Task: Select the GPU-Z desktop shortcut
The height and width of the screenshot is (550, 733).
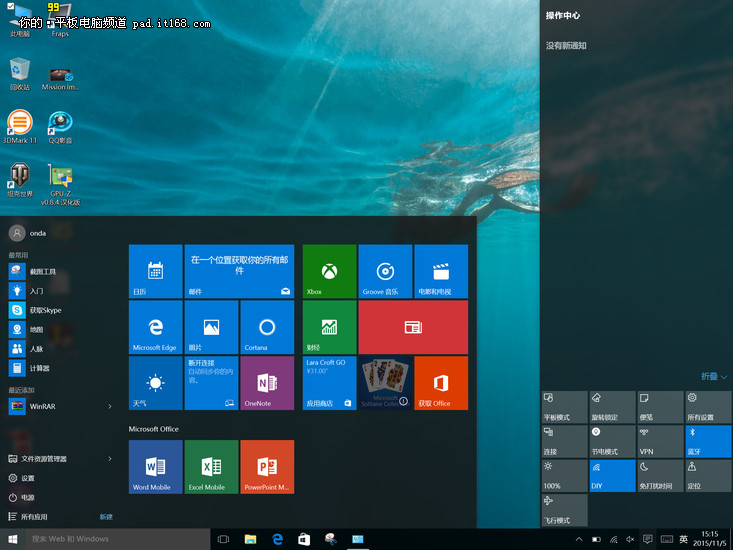Action: [60, 185]
